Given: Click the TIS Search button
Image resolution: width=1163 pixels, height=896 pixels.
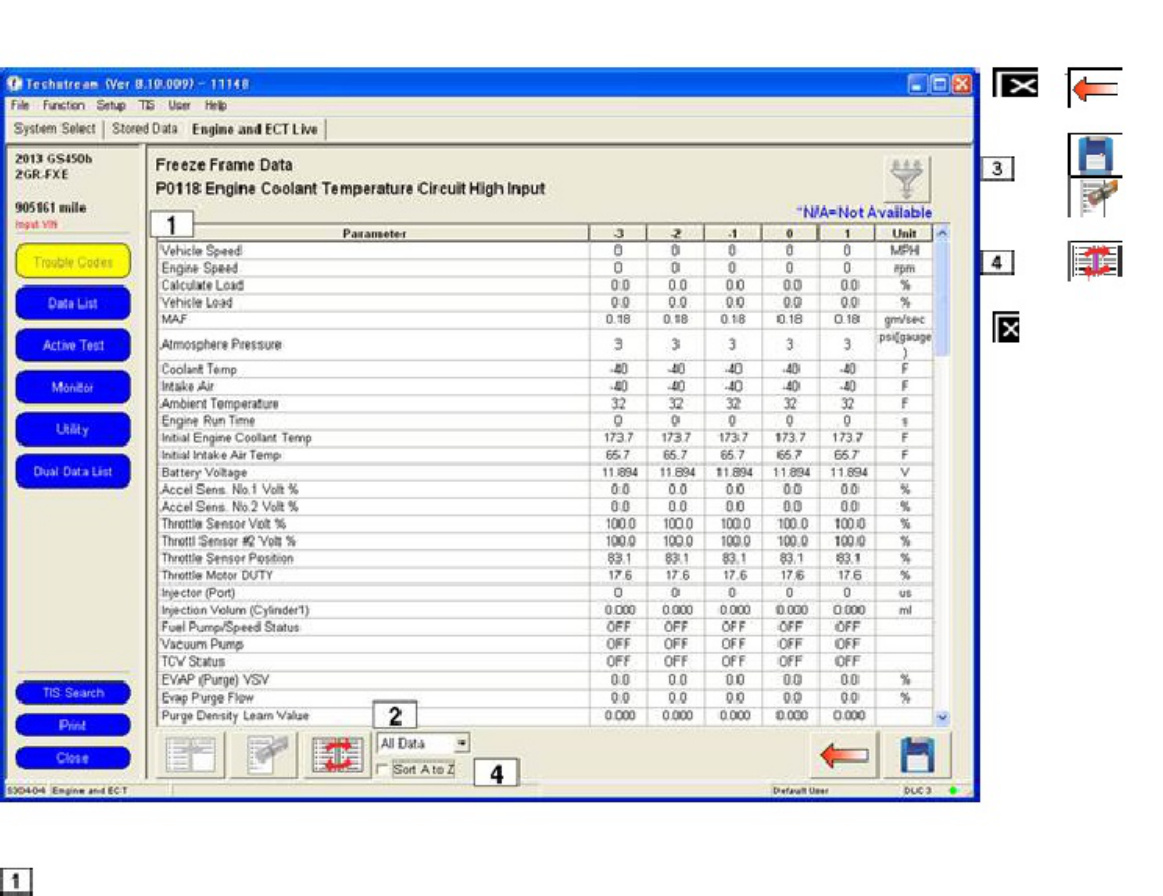Looking at the screenshot, I should [x=73, y=693].
